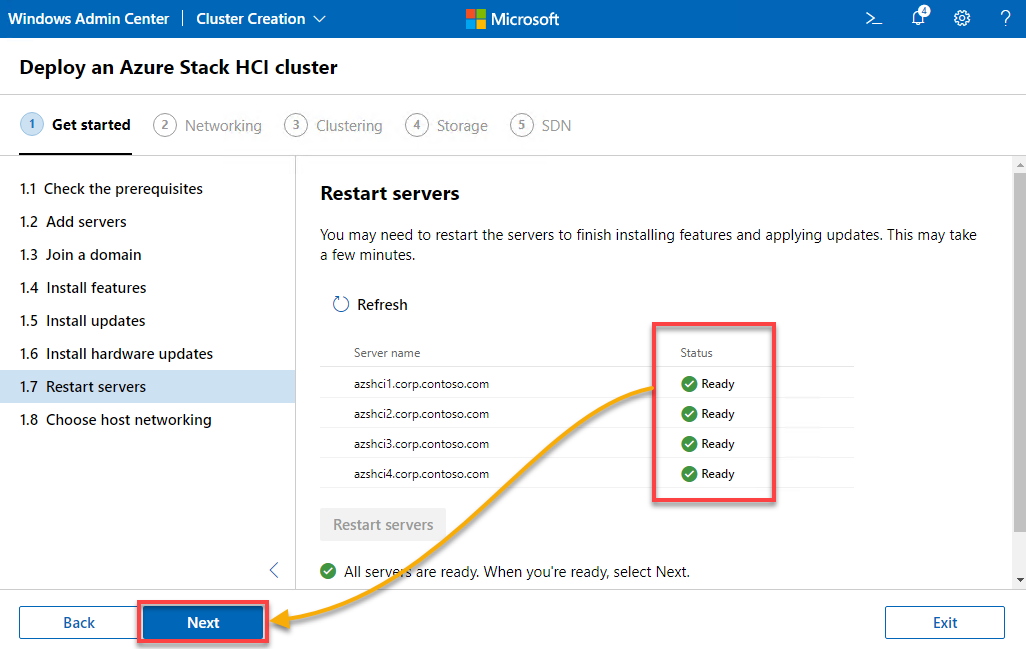Screen dimensions: 1026x649
Task: Select the Networking step tab
Action: coord(207,125)
